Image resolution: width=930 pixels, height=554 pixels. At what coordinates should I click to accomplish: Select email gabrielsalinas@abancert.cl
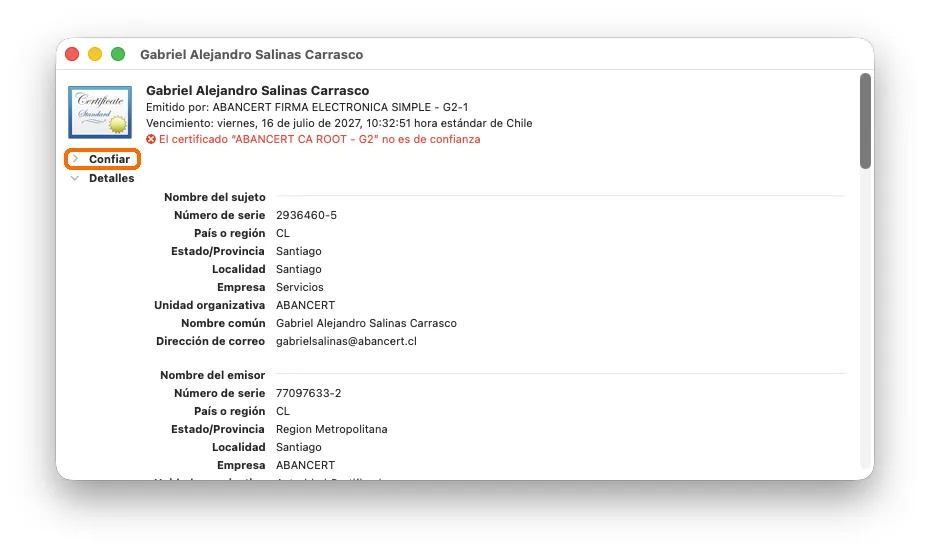346,342
